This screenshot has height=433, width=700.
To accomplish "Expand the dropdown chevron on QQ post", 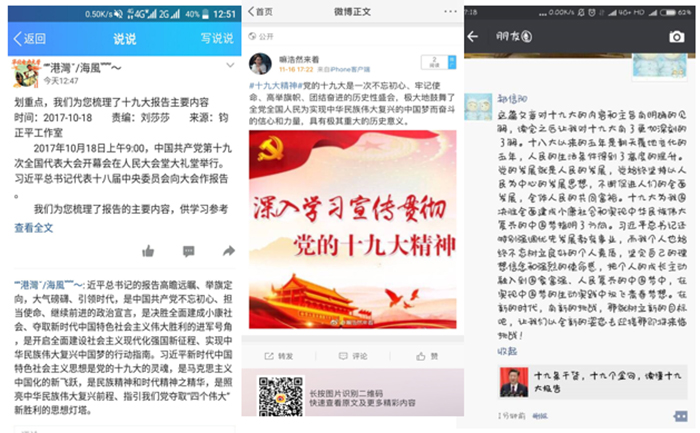I will coord(230,65).
